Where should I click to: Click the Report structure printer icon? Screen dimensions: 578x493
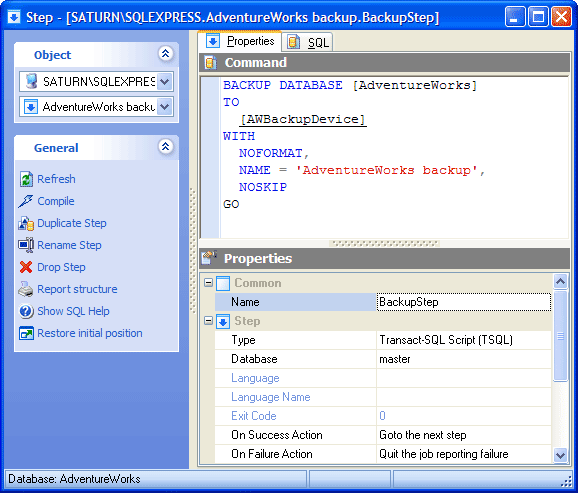pos(26,289)
